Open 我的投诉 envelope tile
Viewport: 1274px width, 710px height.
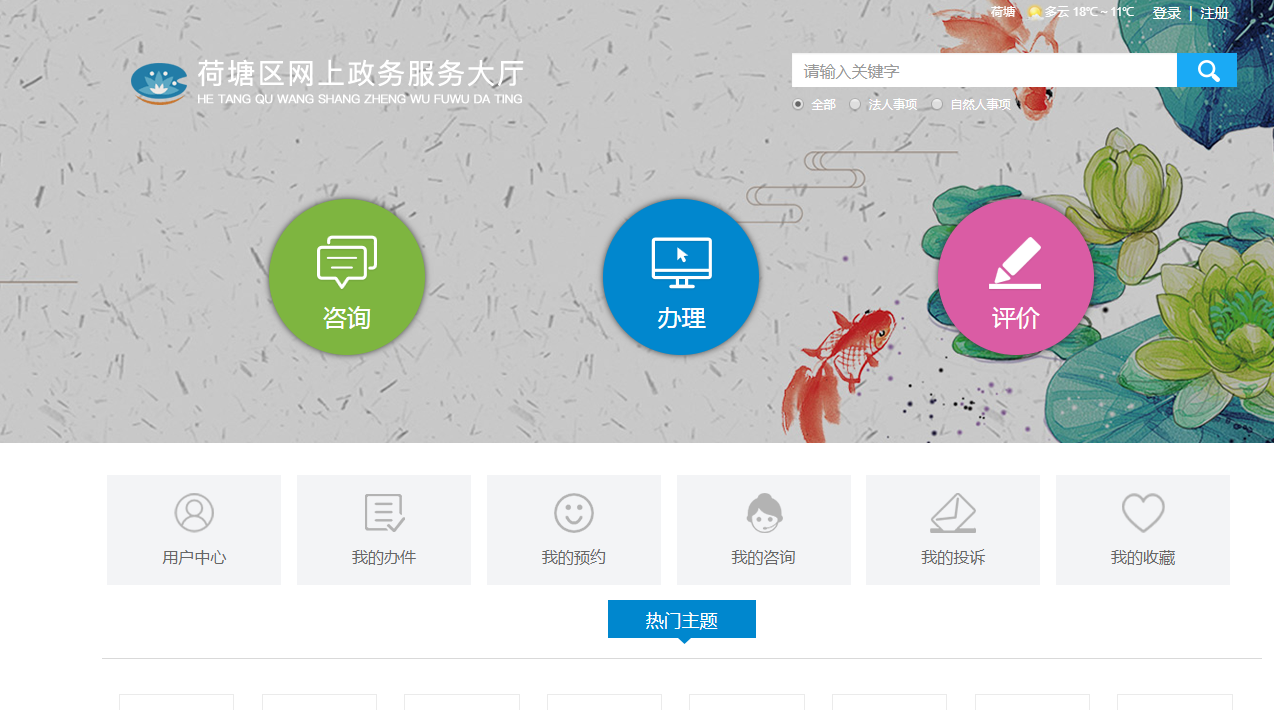tap(953, 530)
